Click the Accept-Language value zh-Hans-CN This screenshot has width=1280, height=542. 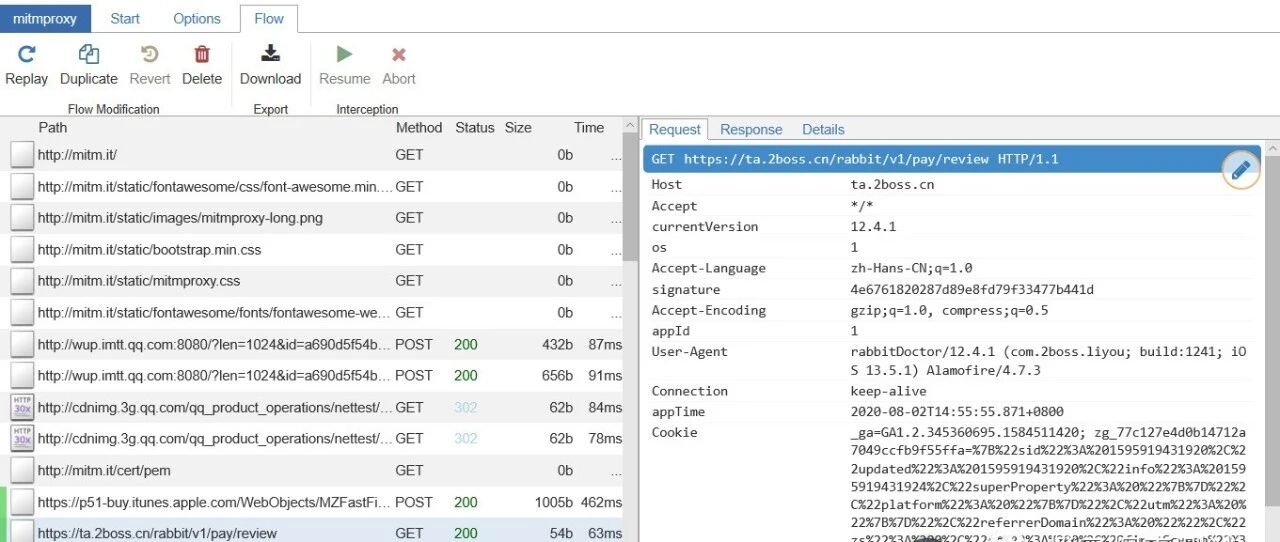point(911,269)
